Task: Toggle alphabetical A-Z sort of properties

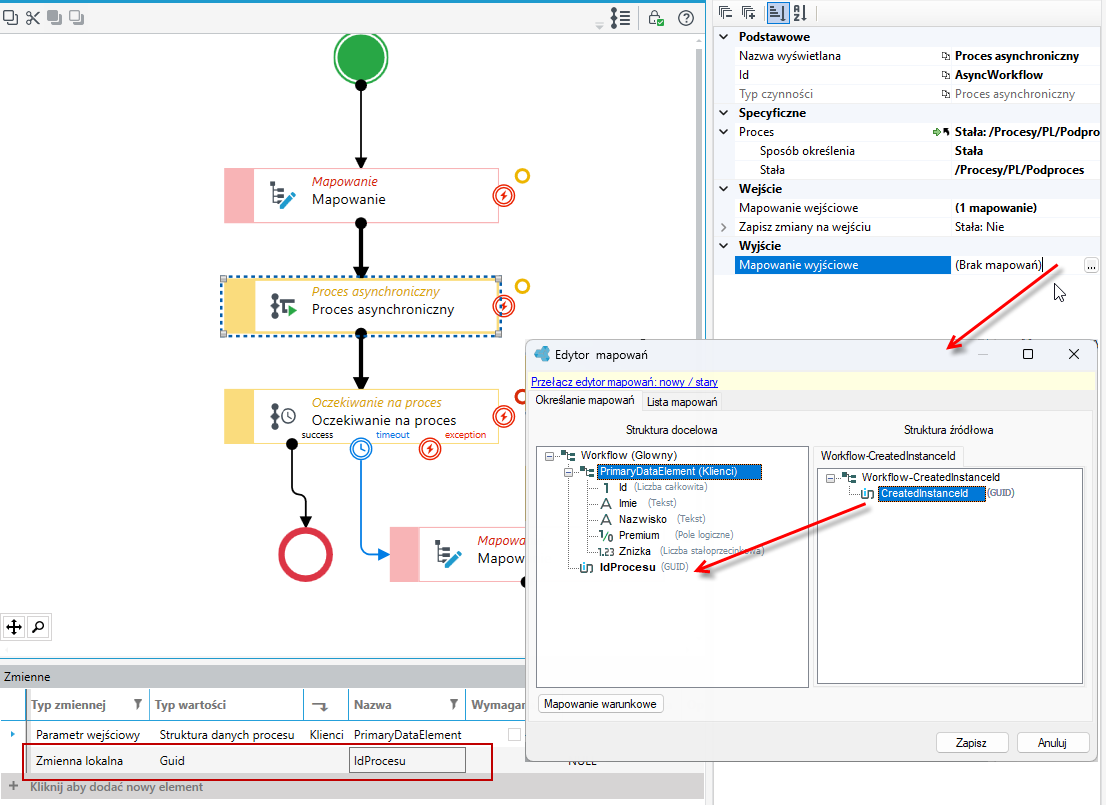Action: pos(800,12)
